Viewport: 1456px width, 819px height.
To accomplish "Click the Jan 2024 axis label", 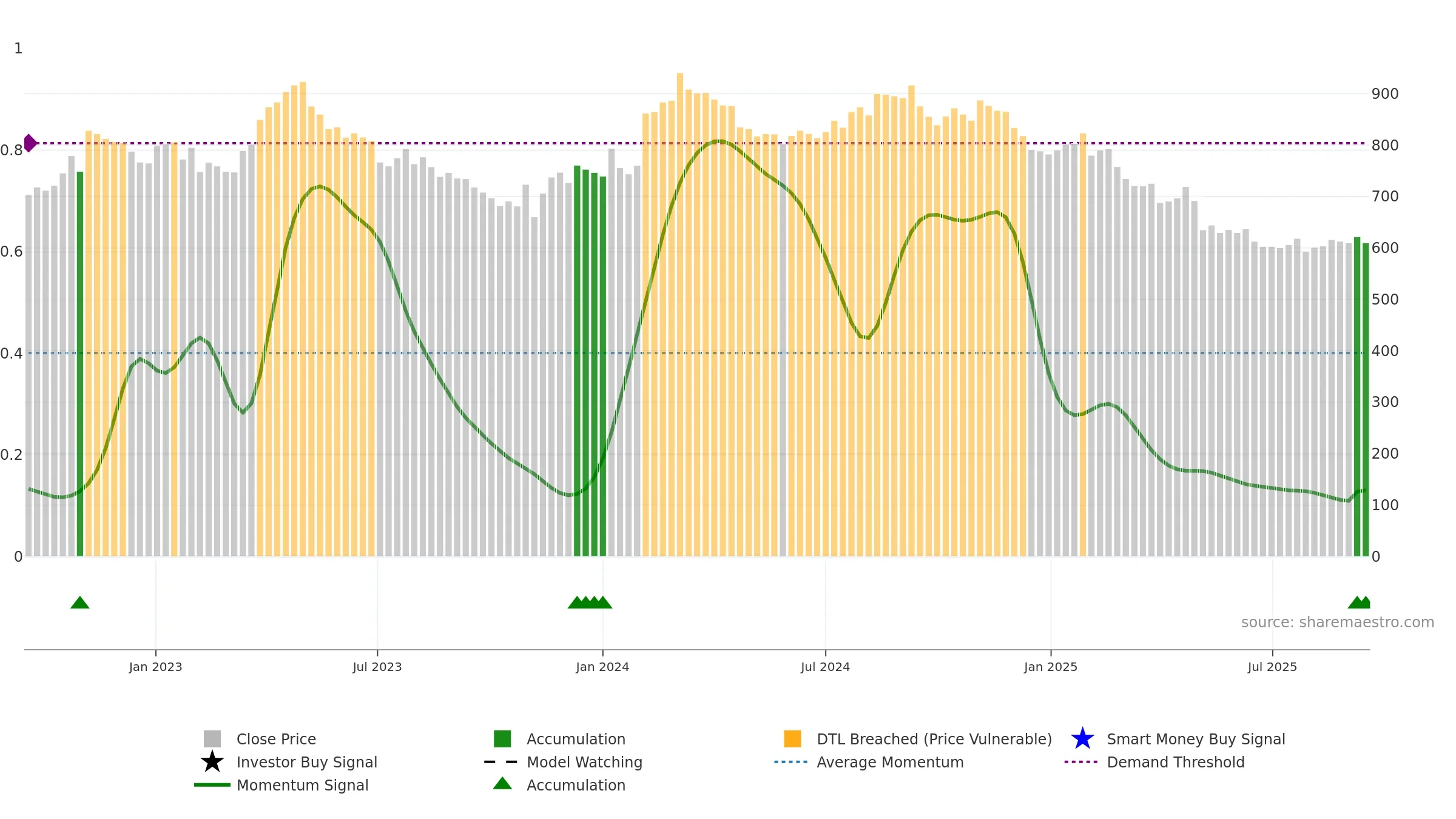I will 602,667.
